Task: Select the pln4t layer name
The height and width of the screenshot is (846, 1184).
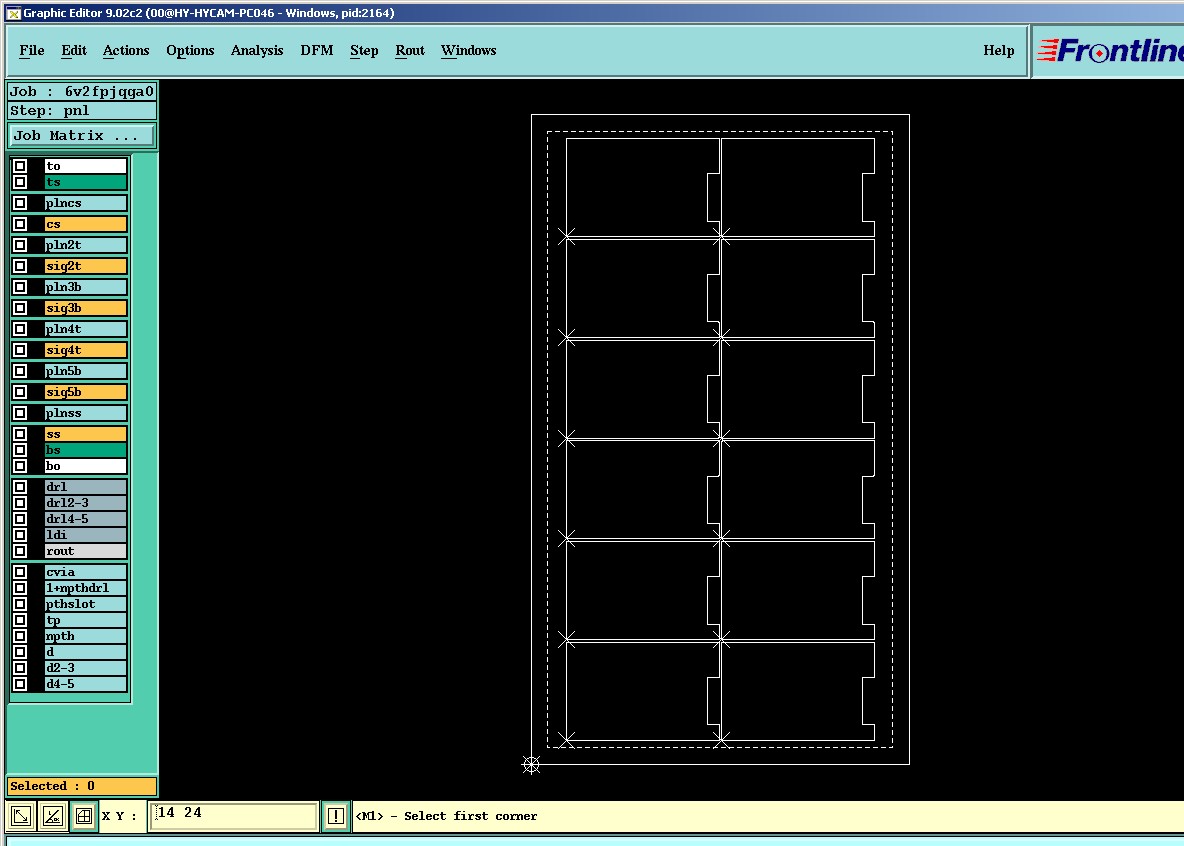Action: tap(85, 329)
